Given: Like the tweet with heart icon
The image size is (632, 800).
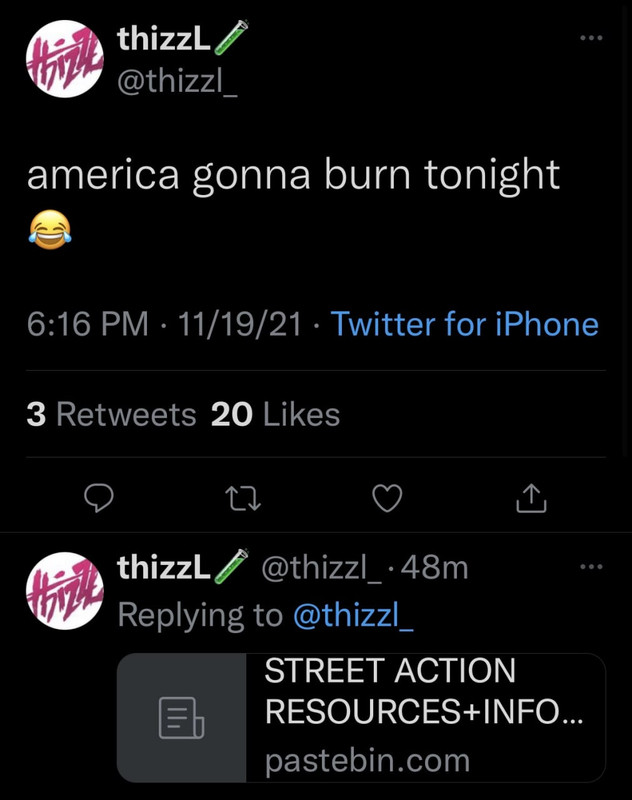Looking at the screenshot, I should click(x=387, y=497).
